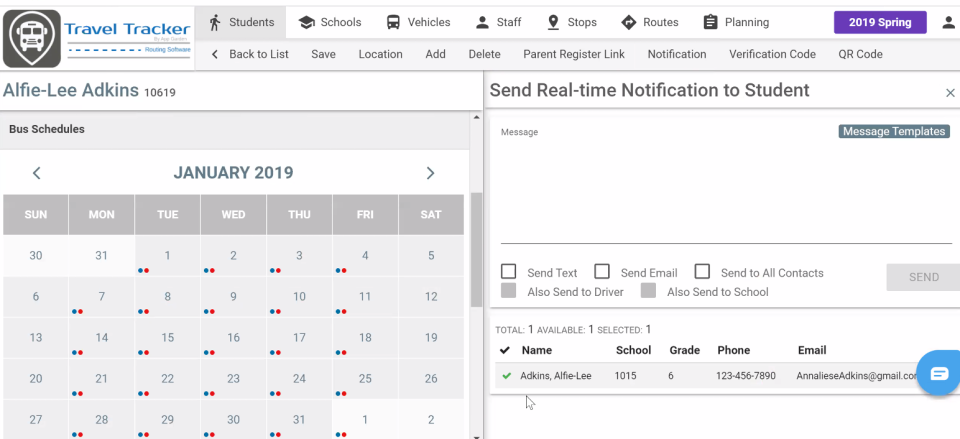Select January 31 in the calendar

(299, 419)
